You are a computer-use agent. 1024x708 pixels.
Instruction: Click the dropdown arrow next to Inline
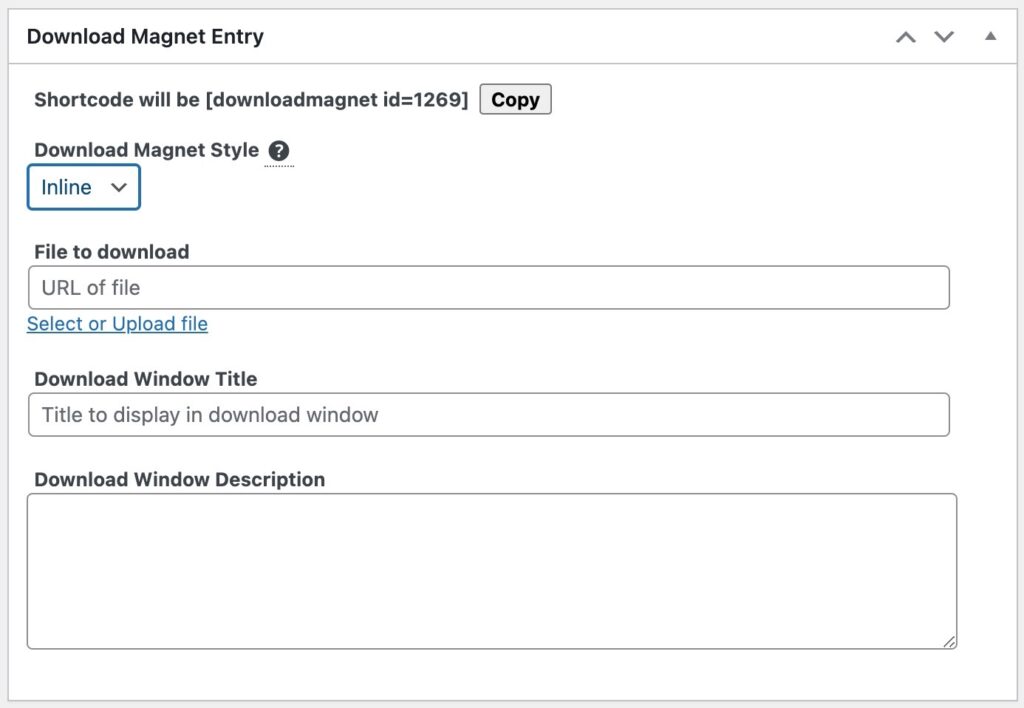(119, 187)
